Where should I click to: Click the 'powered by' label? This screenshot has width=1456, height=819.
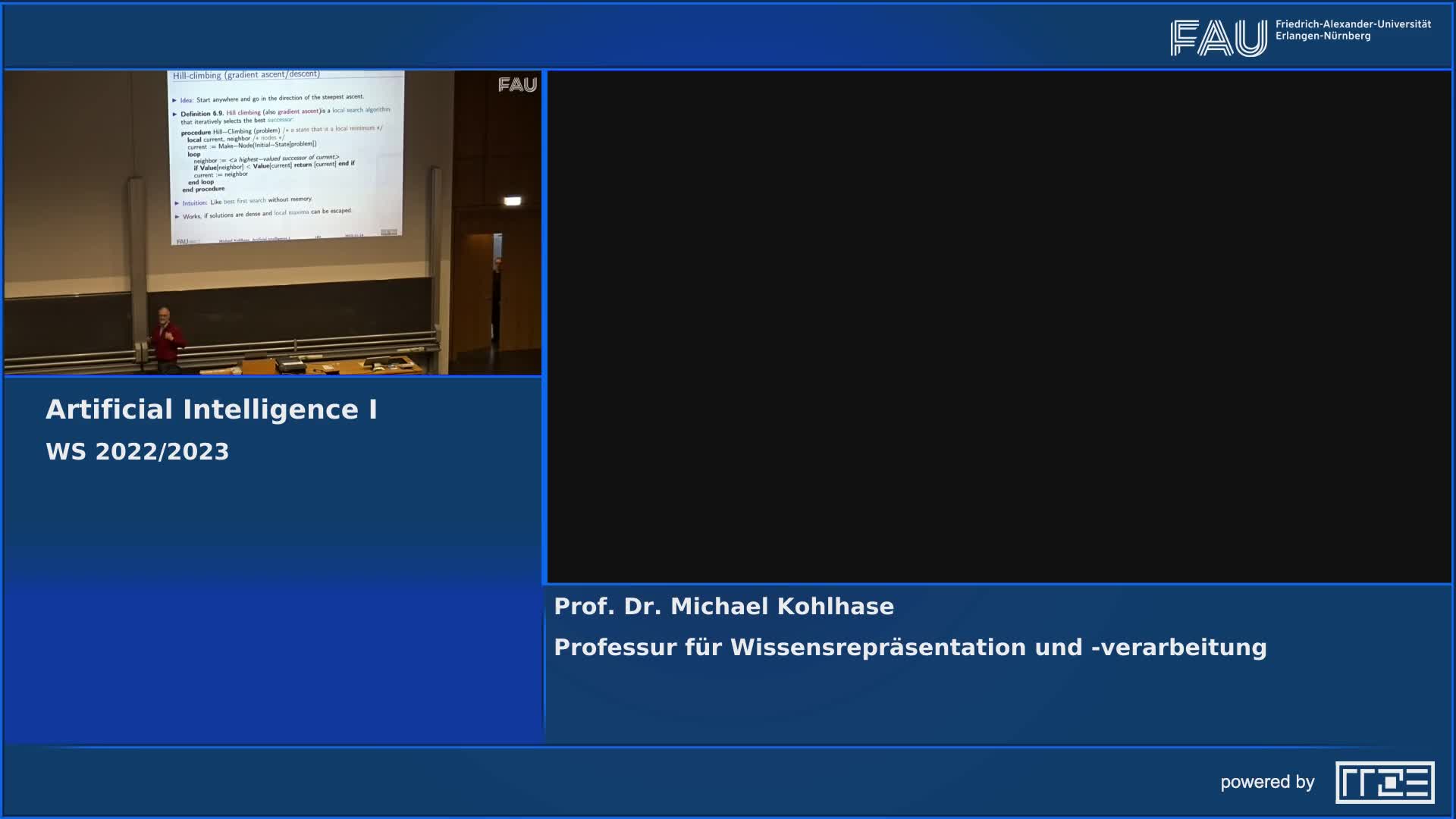pos(1267,782)
